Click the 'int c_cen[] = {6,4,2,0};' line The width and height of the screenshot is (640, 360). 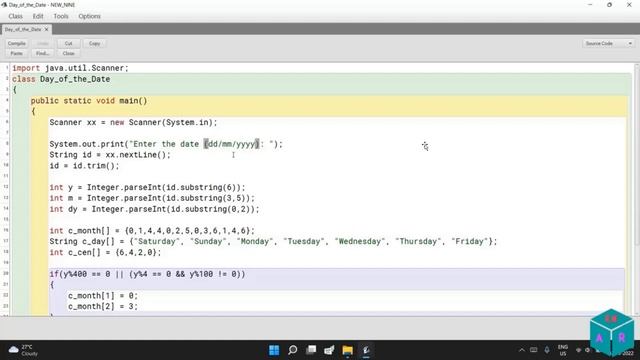pyautogui.click(x=105, y=252)
